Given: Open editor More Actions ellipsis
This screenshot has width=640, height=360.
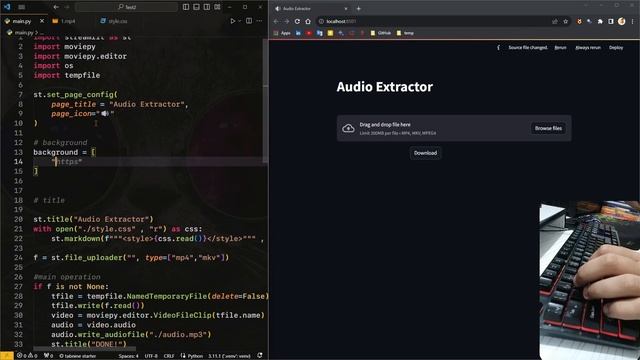Looking at the screenshot, I should pyautogui.click(x=259, y=21).
